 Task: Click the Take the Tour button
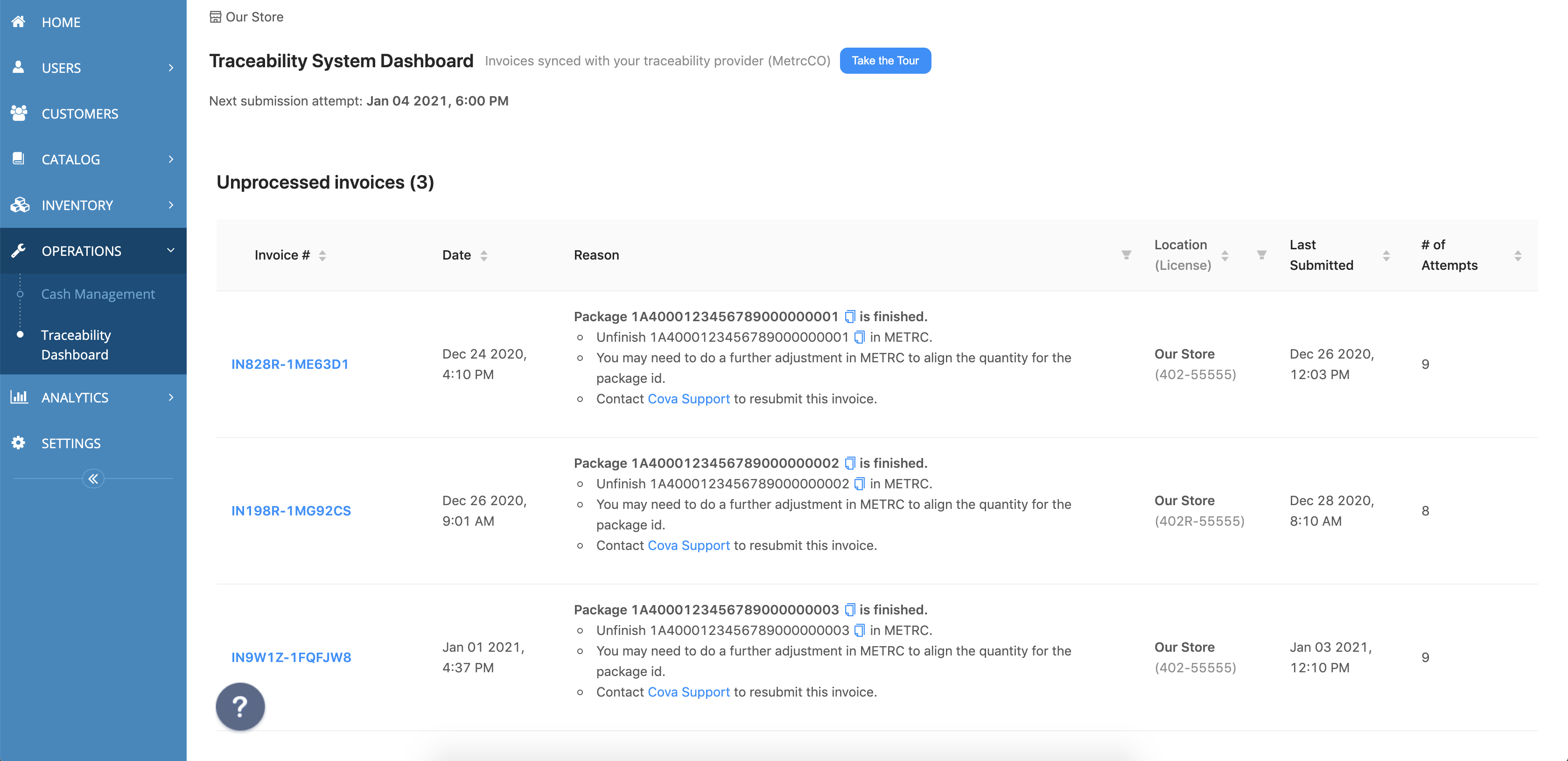(x=885, y=60)
